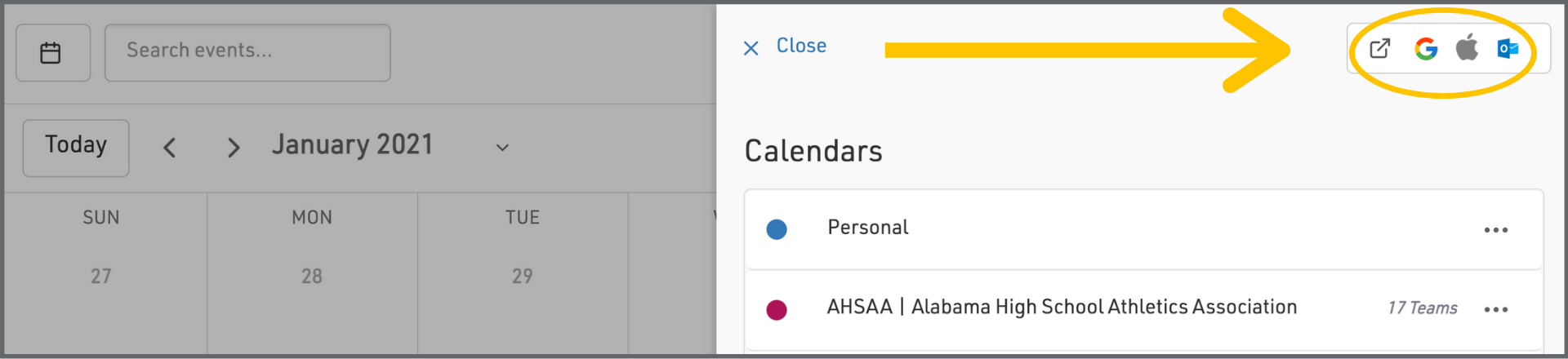Viewport: 1568px width, 359px height.
Task: Click the magenta AHSAA calendar color dot
Action: 777,309
